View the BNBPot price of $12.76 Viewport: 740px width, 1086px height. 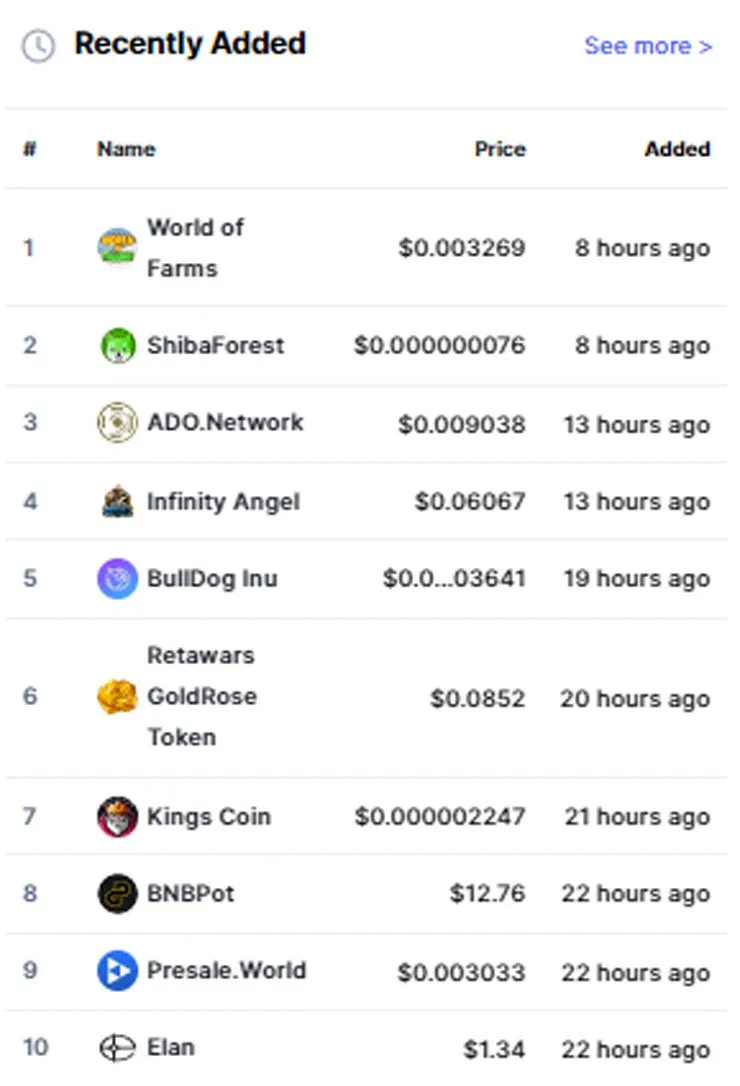(487, 893)
